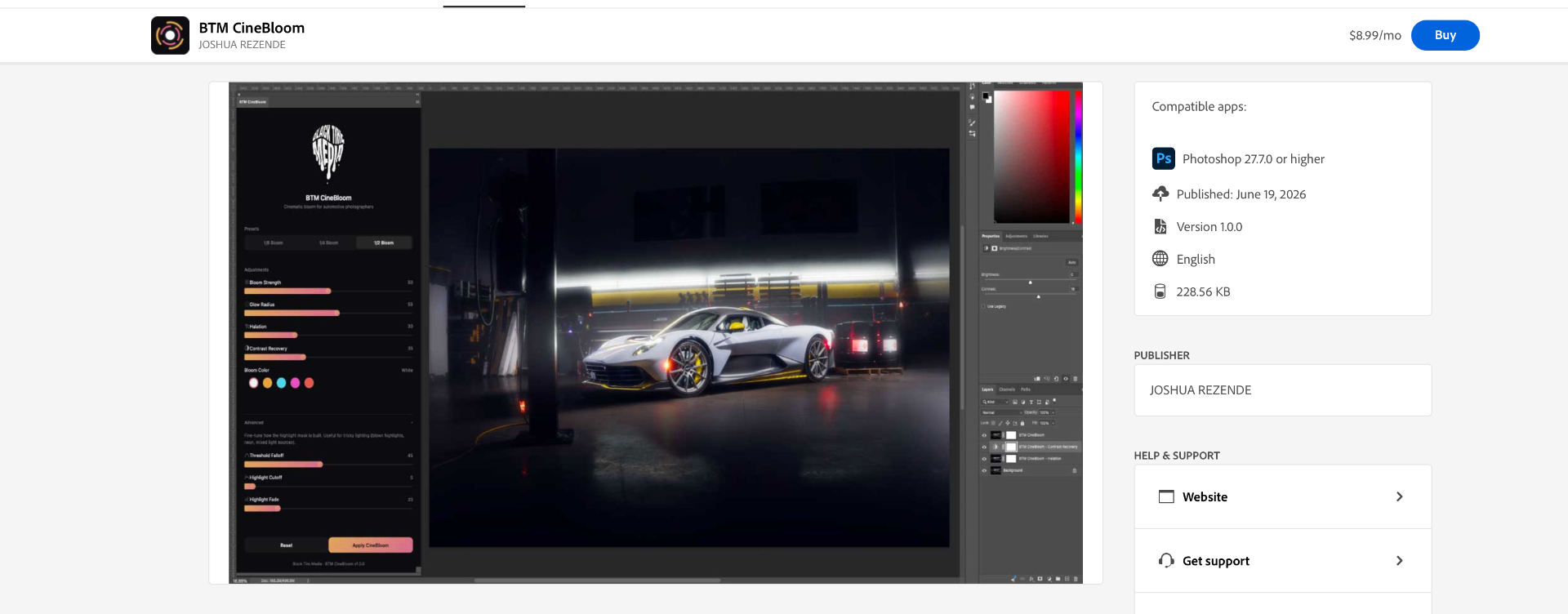Screen dimensions: 1568x614
Task: Click the Get support headset icon
Action: pos(1166,560)
